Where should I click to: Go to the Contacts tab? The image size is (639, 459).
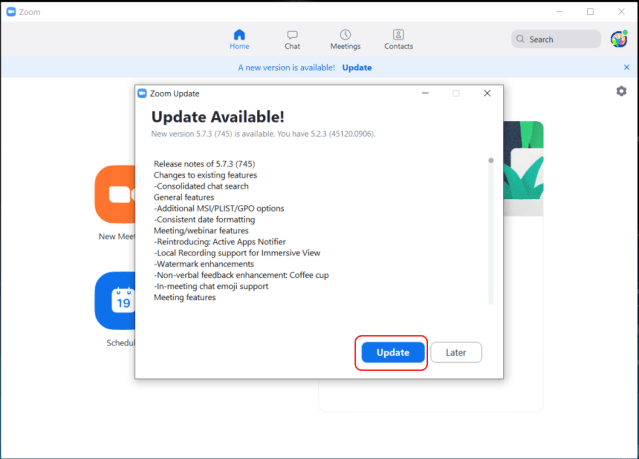point(398,40)
